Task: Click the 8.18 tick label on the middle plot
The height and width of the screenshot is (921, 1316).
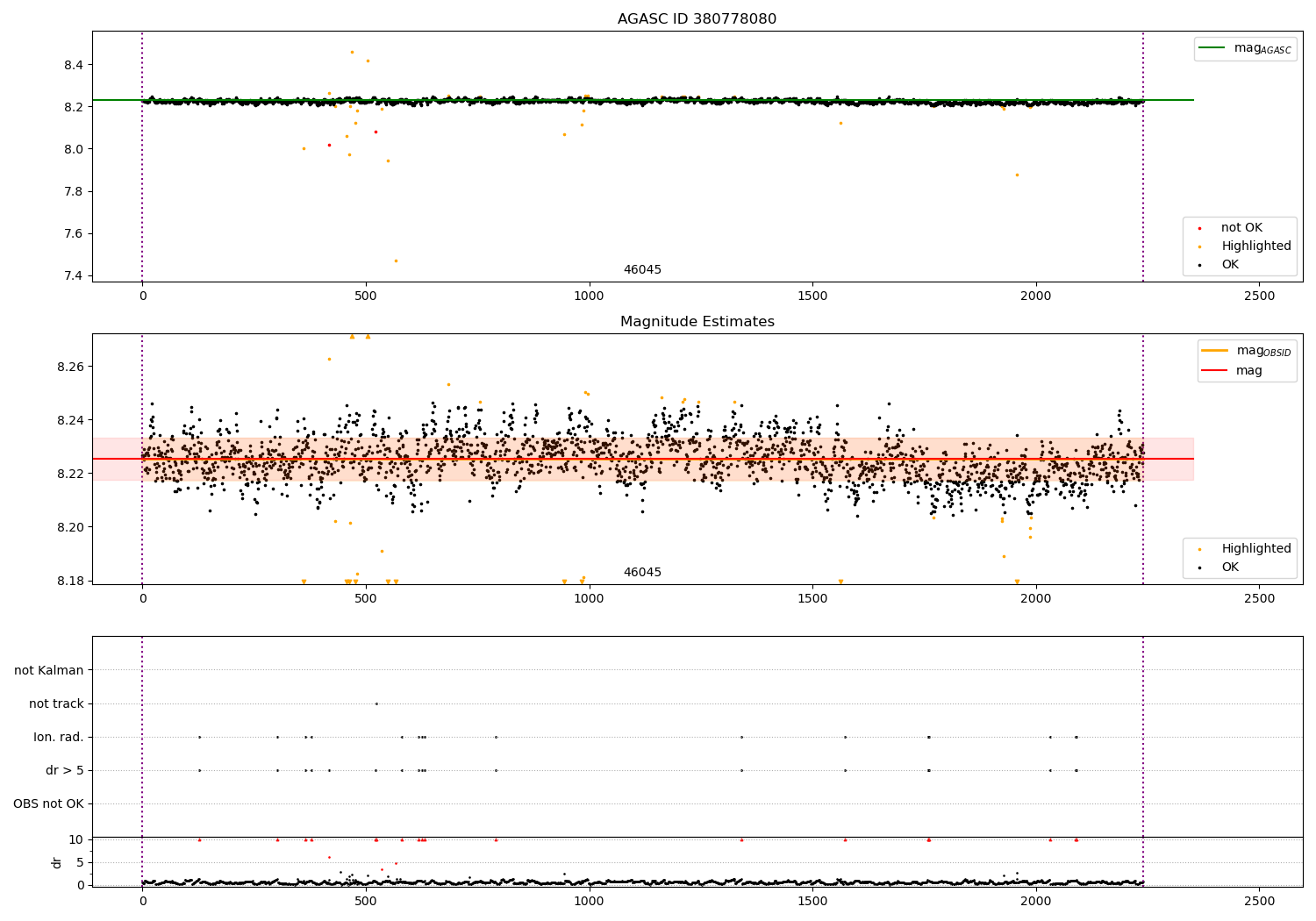Action: tap(69, 582)
